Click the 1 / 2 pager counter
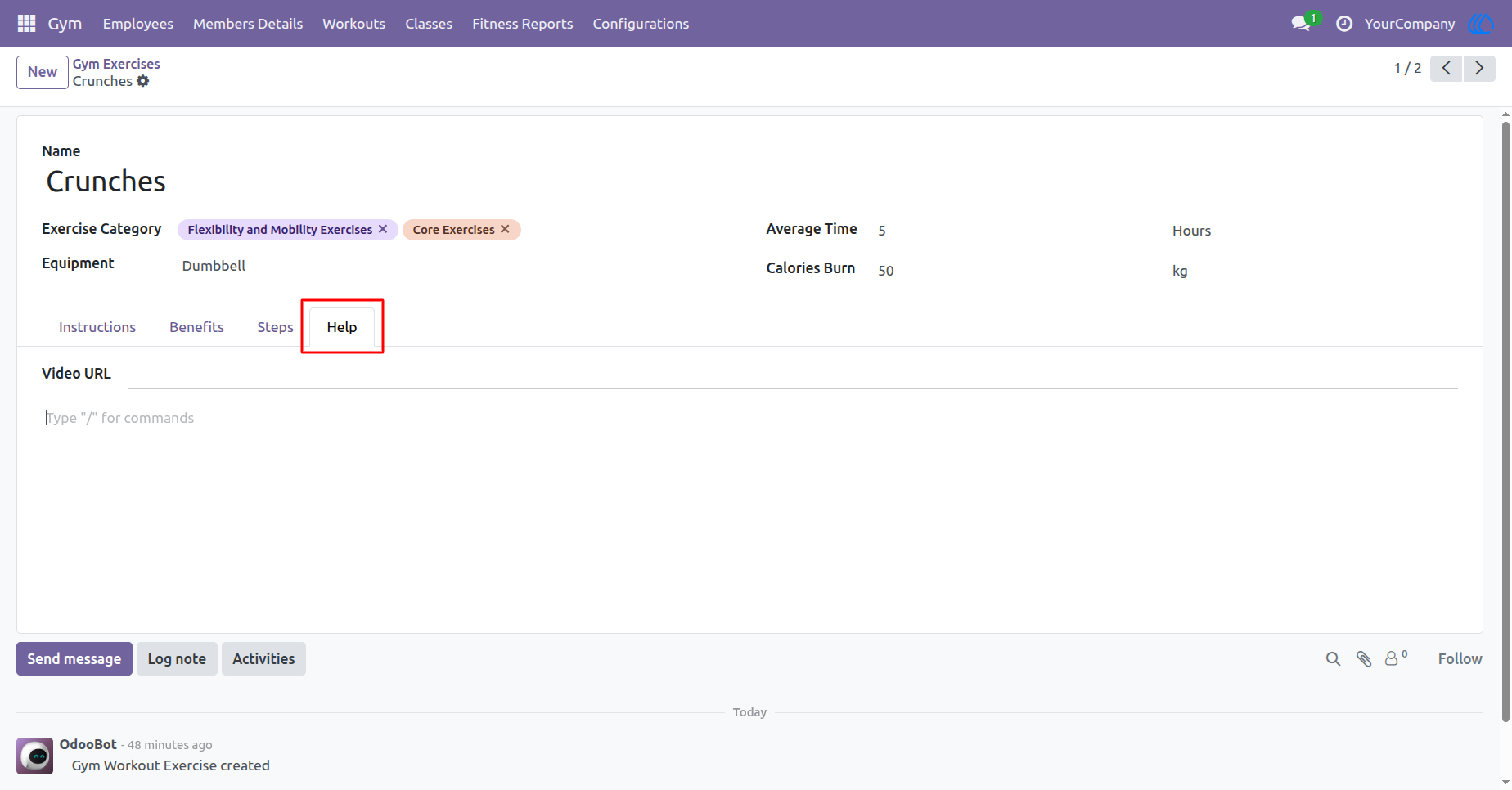 click(1407, 68)
